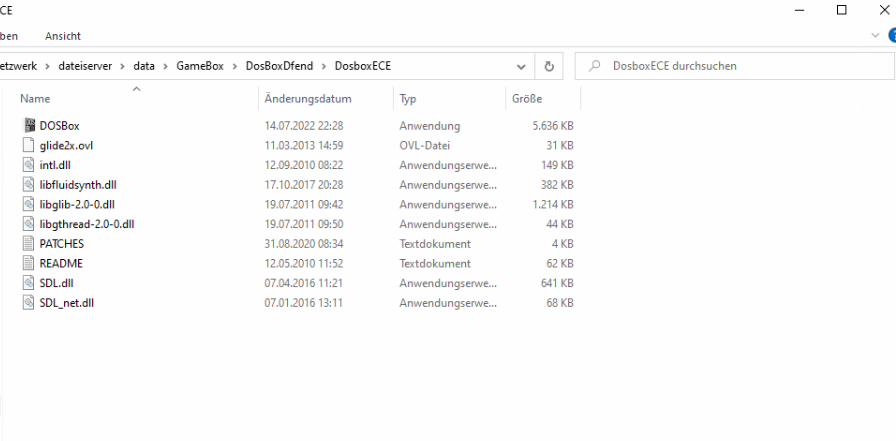The height and width of the screenshot is (441, 896).
Task: Sort files by Größe column header
Action: click(x=526, y=99)
